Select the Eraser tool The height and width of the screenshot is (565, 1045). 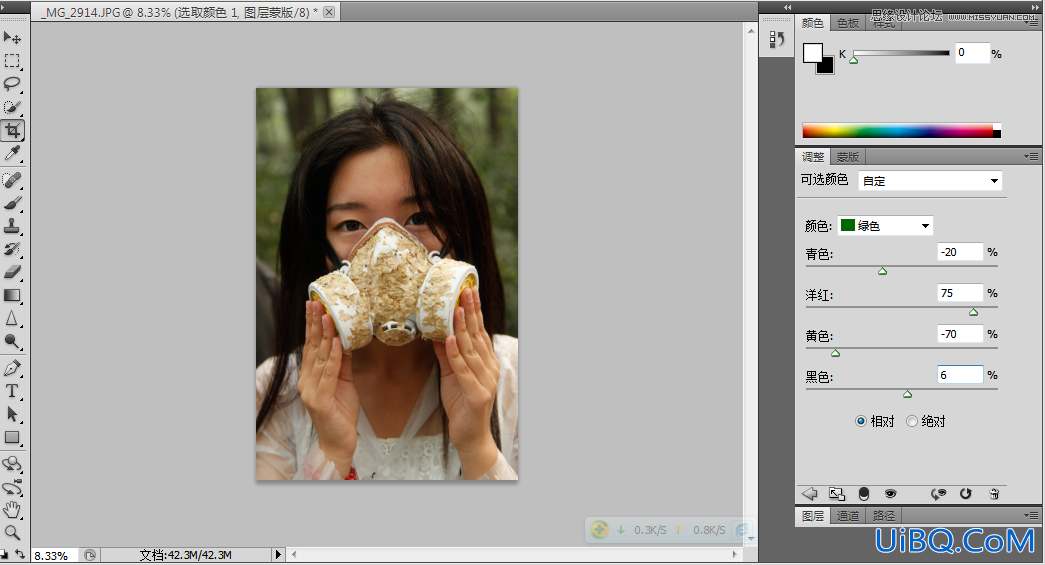click(12, 272)
